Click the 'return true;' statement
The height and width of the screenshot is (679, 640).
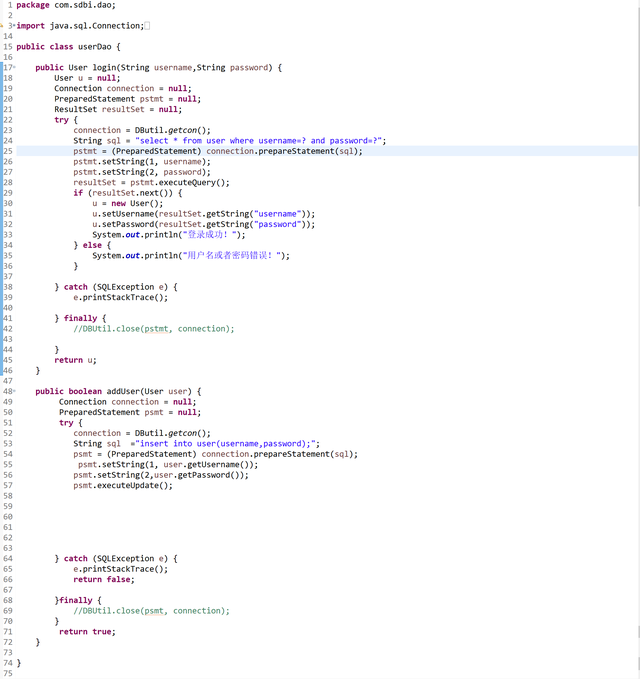(87, 632)
